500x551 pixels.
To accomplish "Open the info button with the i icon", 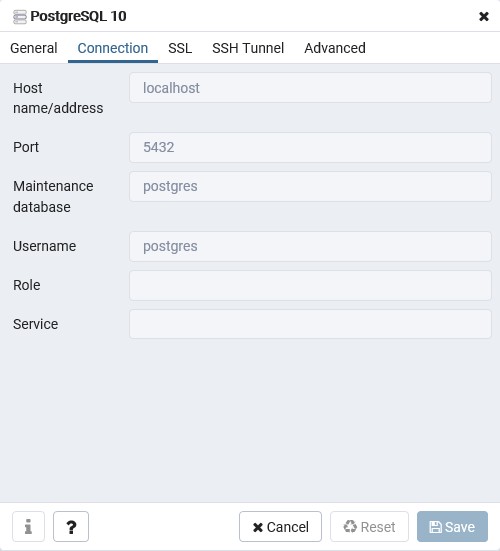I will (28, 526).
